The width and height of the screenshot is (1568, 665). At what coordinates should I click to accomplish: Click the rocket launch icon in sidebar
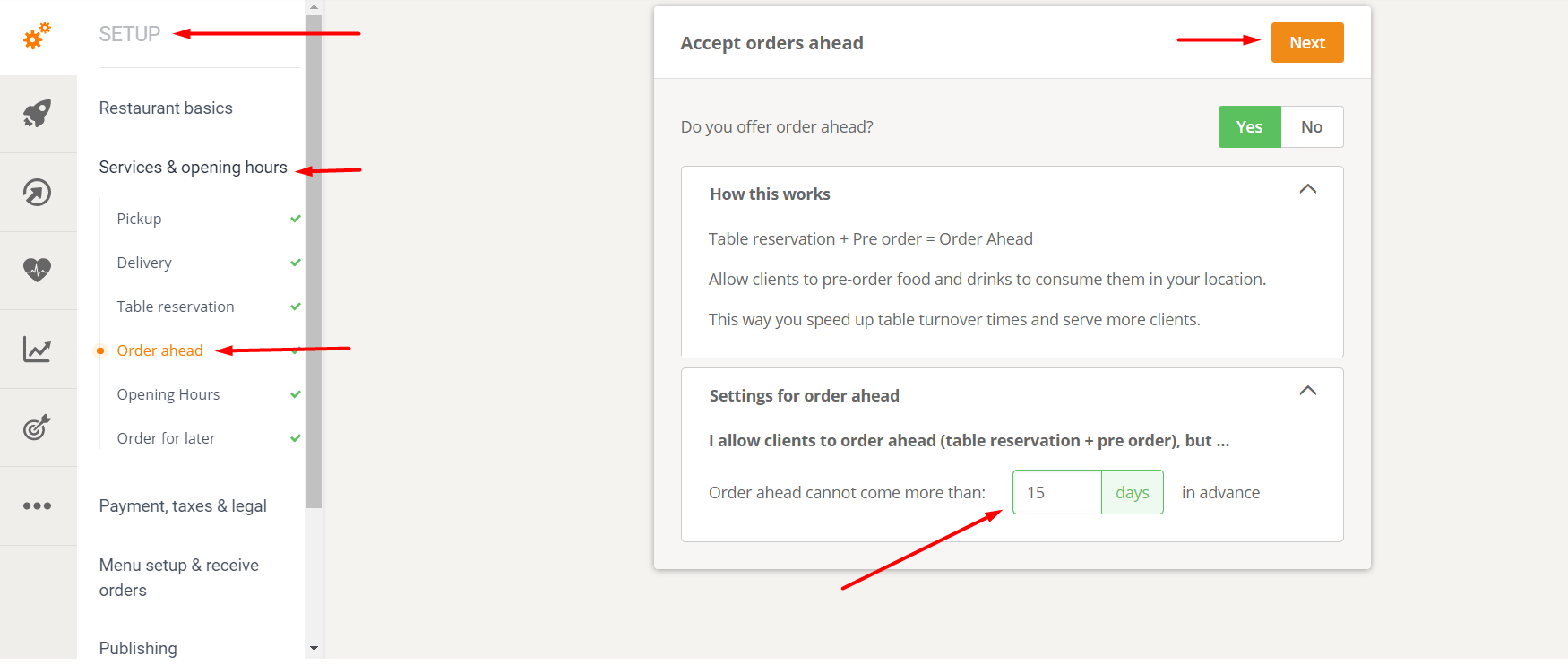point(37,114)
